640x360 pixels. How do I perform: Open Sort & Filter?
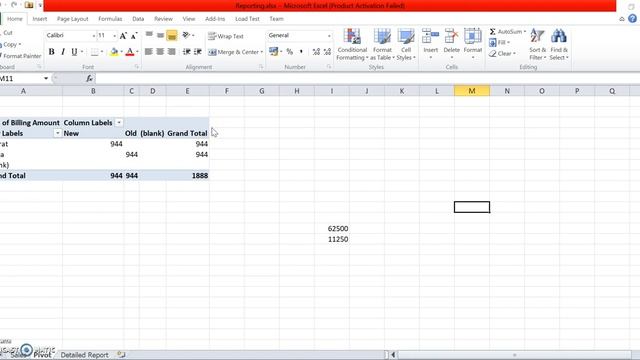coord(538,45)
